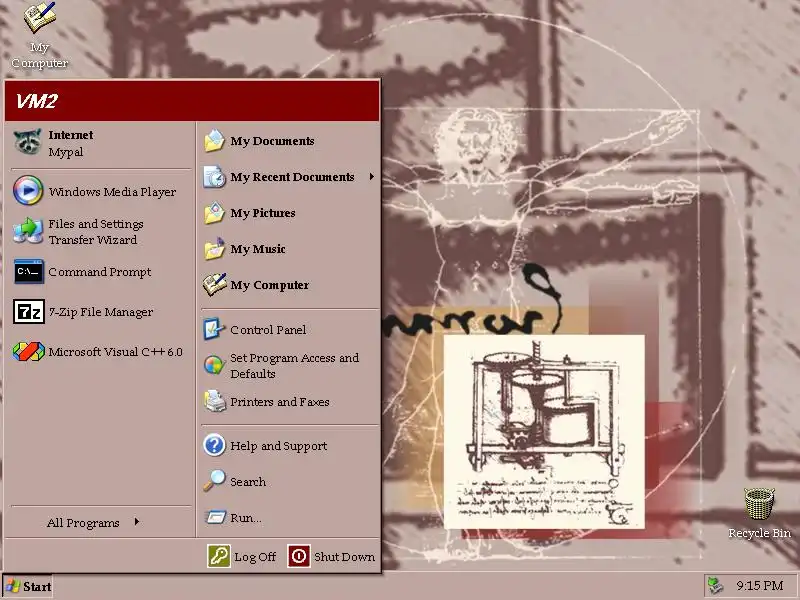The height and width of the screenshot is (600, 800).
Task: Expand My Recent Documents submenu arrow
Action: 372,177
